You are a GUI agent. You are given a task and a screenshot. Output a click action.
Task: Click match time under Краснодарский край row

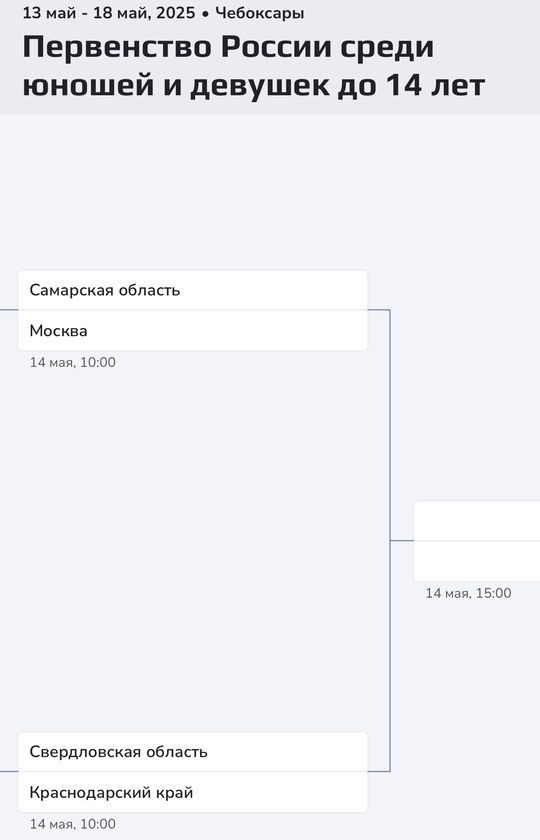[72, 824]
